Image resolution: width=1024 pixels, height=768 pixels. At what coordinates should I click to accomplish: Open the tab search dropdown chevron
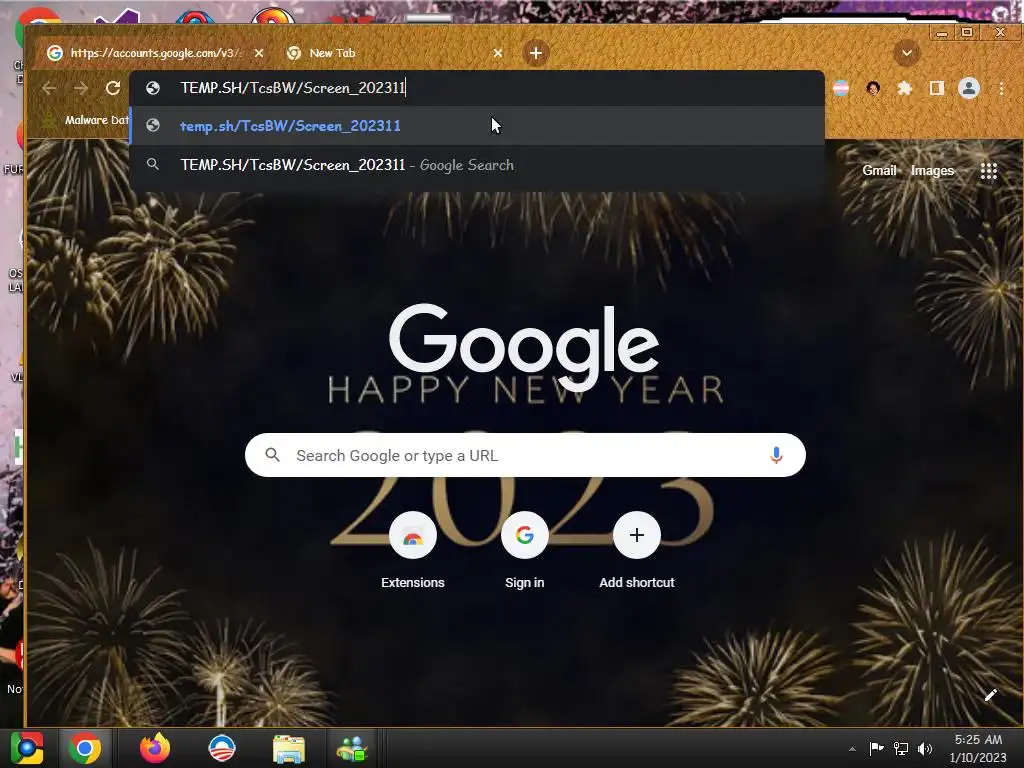[906, 53]
